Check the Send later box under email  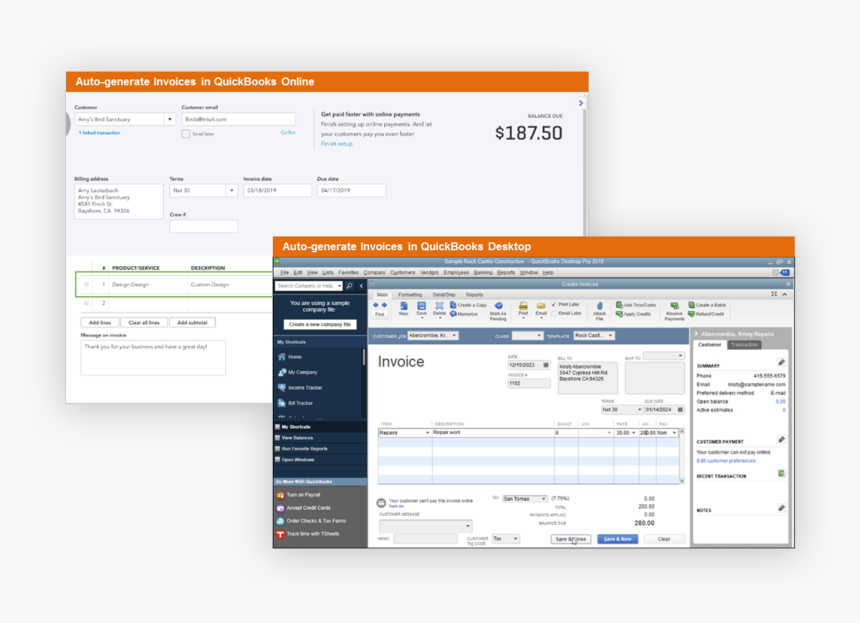pos(186,133)
